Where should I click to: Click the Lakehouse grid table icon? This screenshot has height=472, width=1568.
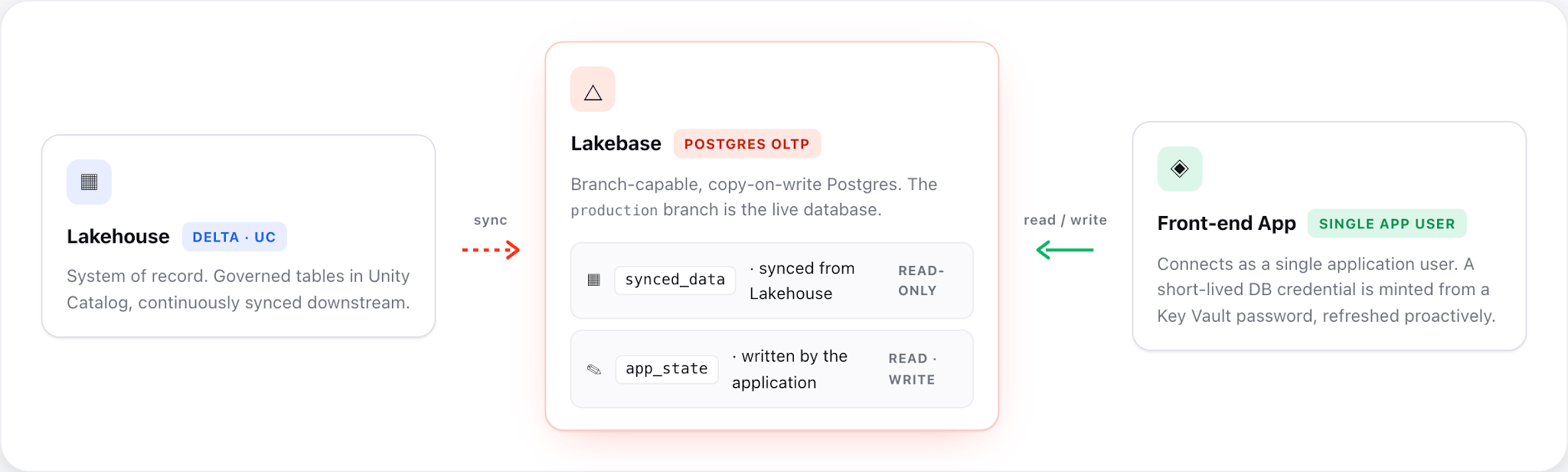pyautogui.click(x=89, y=182)
